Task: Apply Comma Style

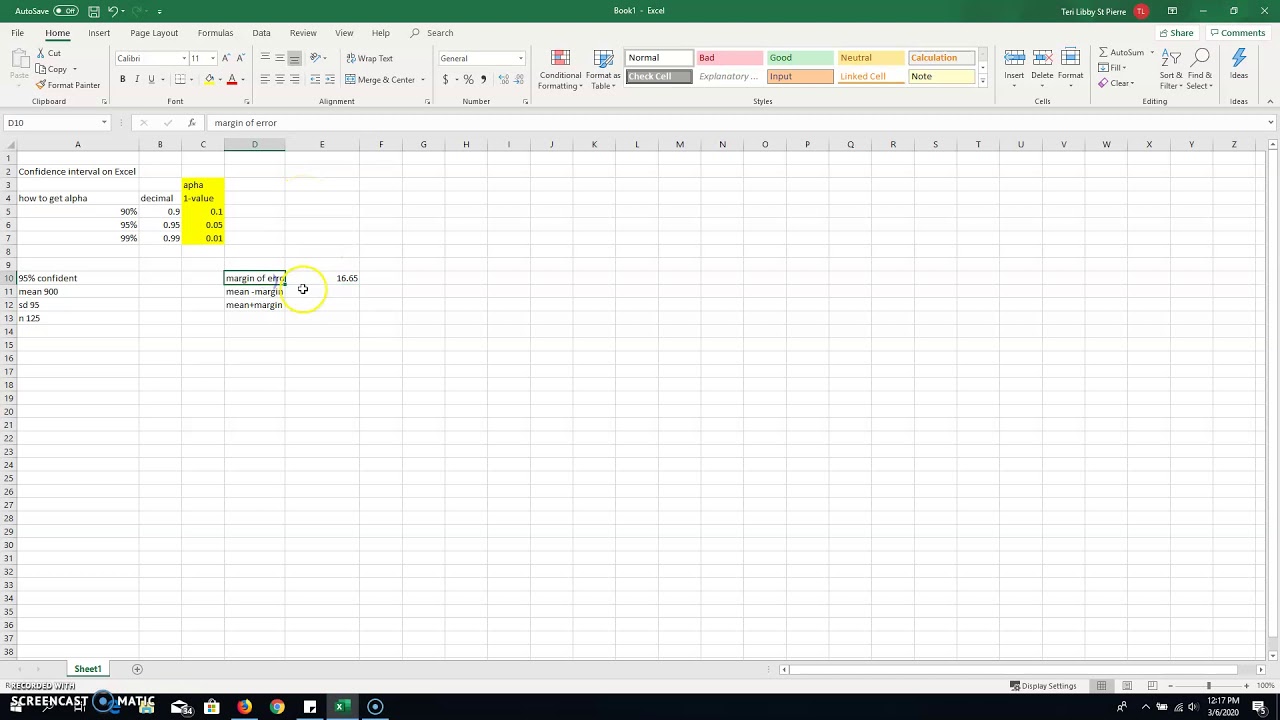Action: point(483,79)
